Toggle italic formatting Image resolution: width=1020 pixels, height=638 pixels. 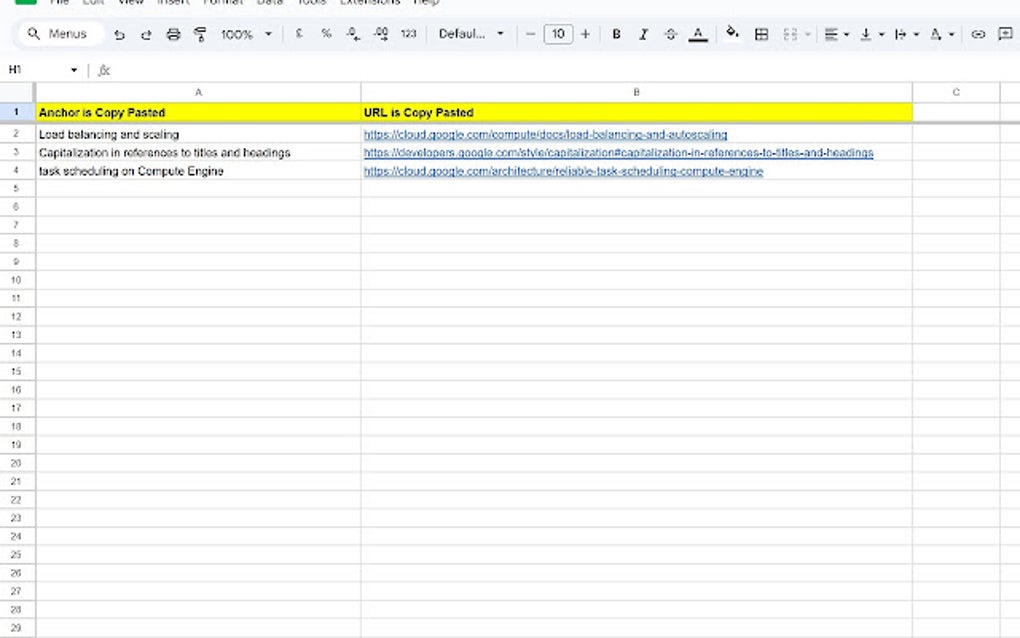point(643,33)
